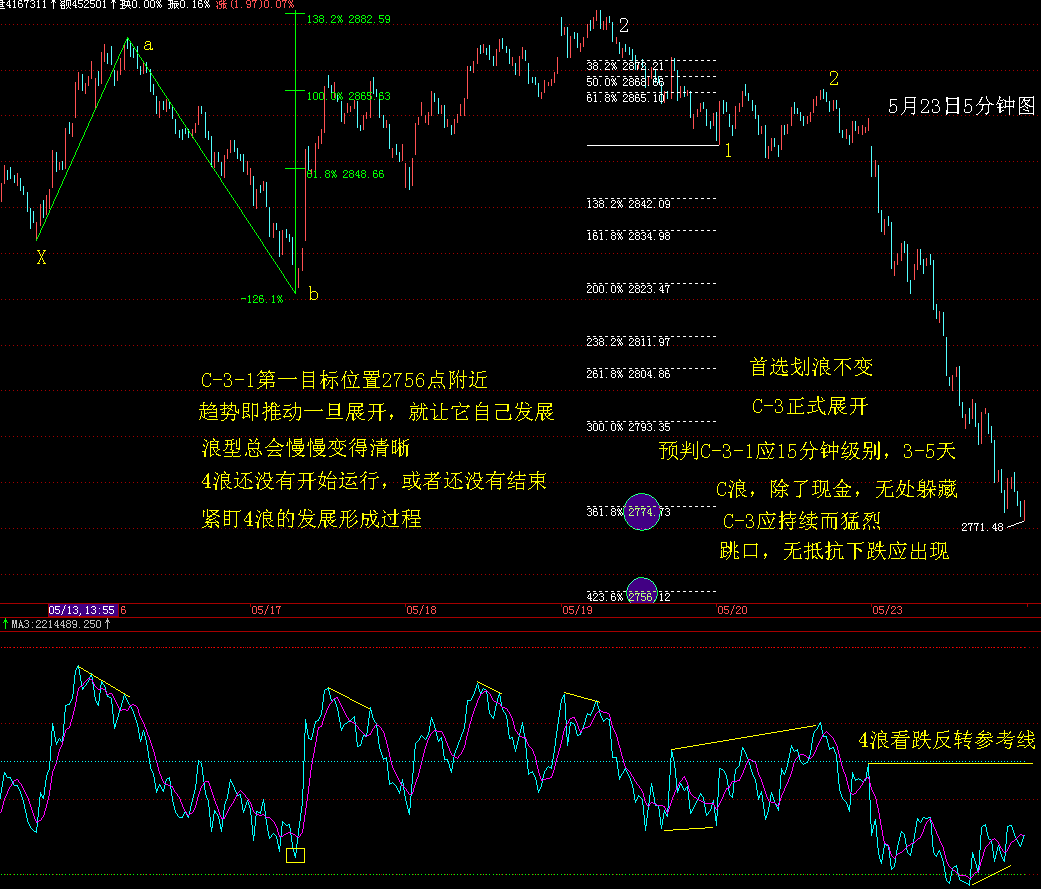
Task: Click the white 161.8% 2834.98 Fibonacci level
Action: coord(628,236)
